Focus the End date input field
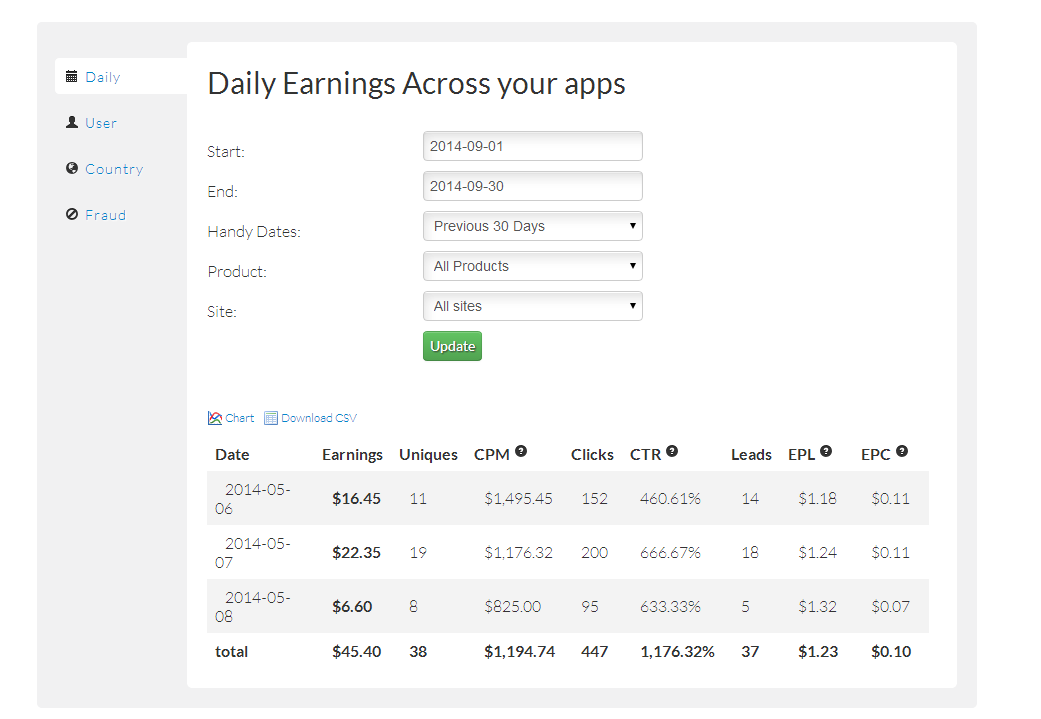1041x719 pixels. (x=533, y=186)
